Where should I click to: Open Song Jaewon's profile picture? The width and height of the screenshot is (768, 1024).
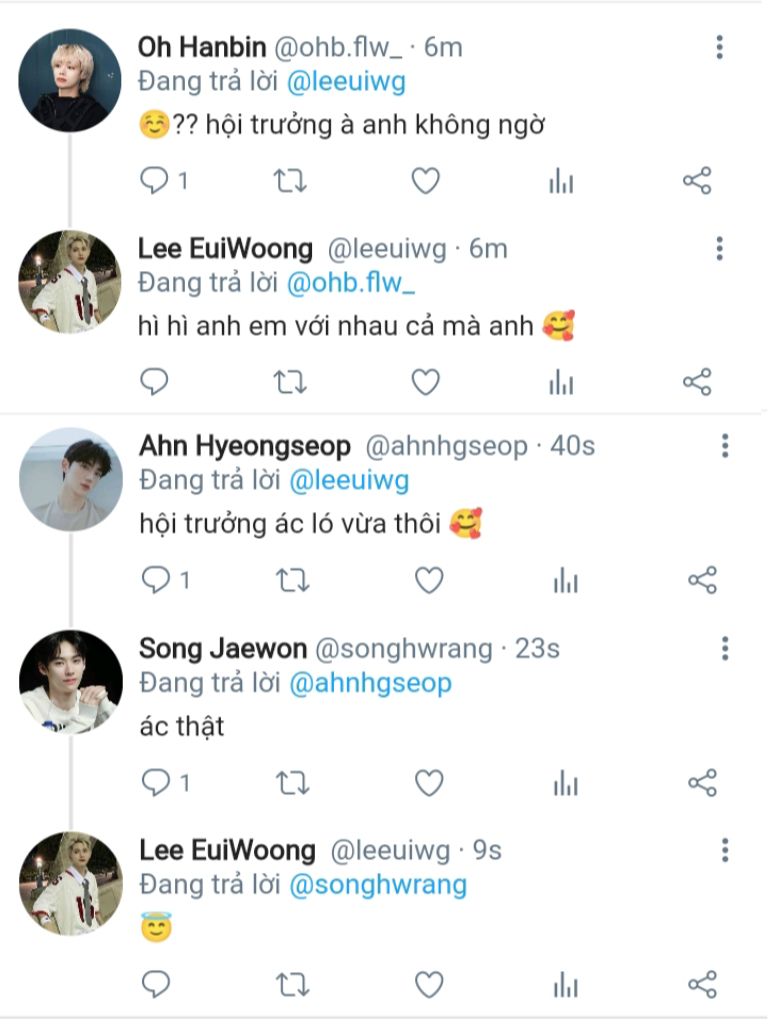coord(71,681)
